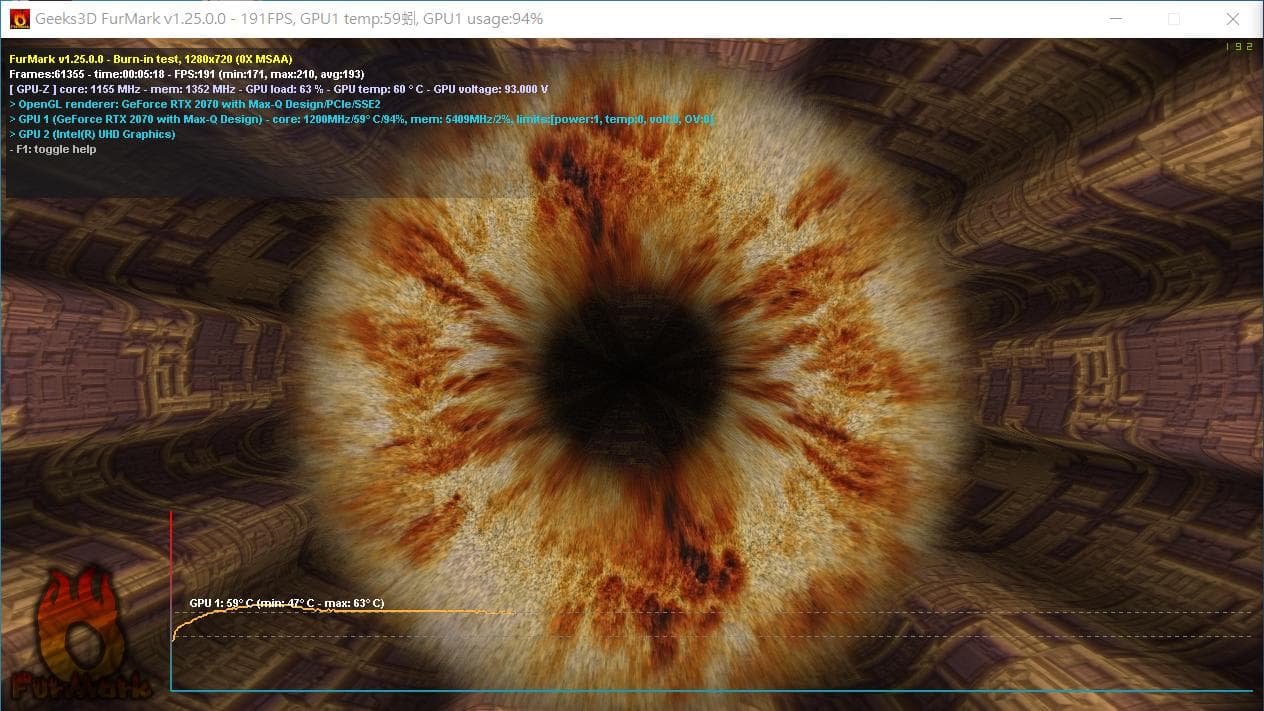The height and width of the screenshot is (711, 1264).
Task: Click the 'GPU 2 (Intel(R) UHD Graphics)' line
Action: [x=92, y=134]
